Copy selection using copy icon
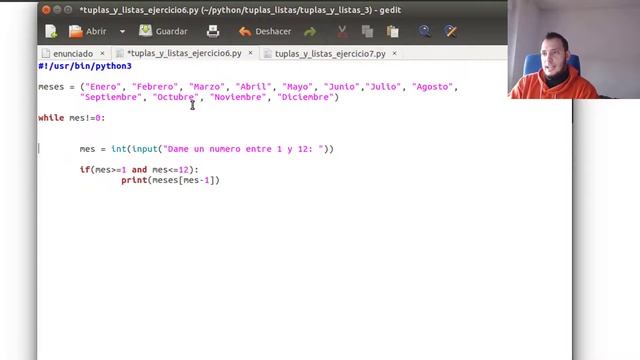 coord(367,31)
